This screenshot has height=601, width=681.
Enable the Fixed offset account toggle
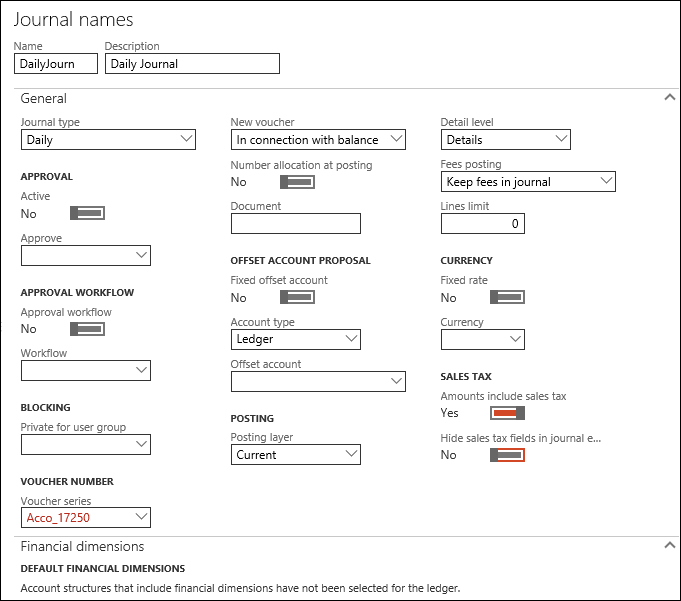pyautogui.click(x=297, y=298)
